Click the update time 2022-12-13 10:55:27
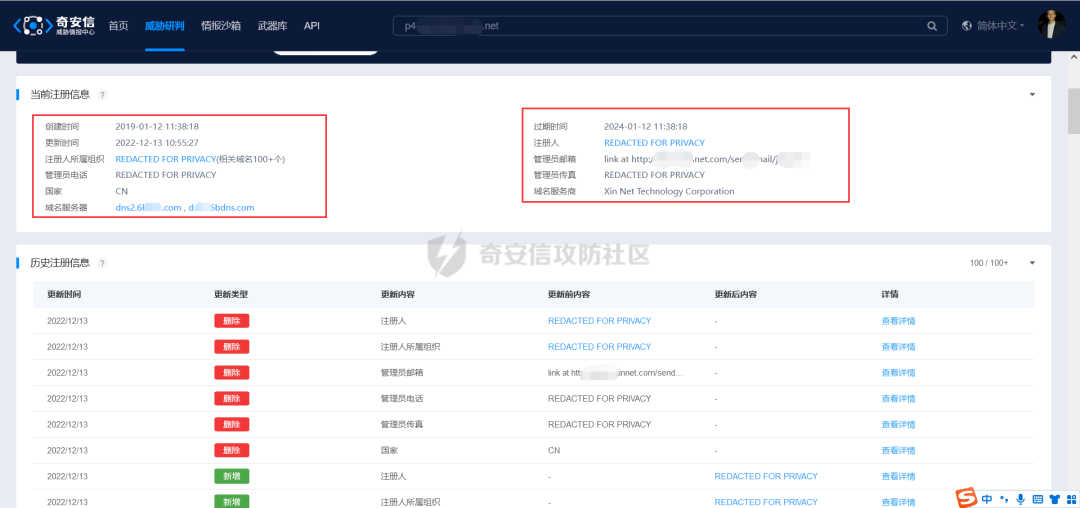Screen dimensions: 1080x508 pos(157,143)
